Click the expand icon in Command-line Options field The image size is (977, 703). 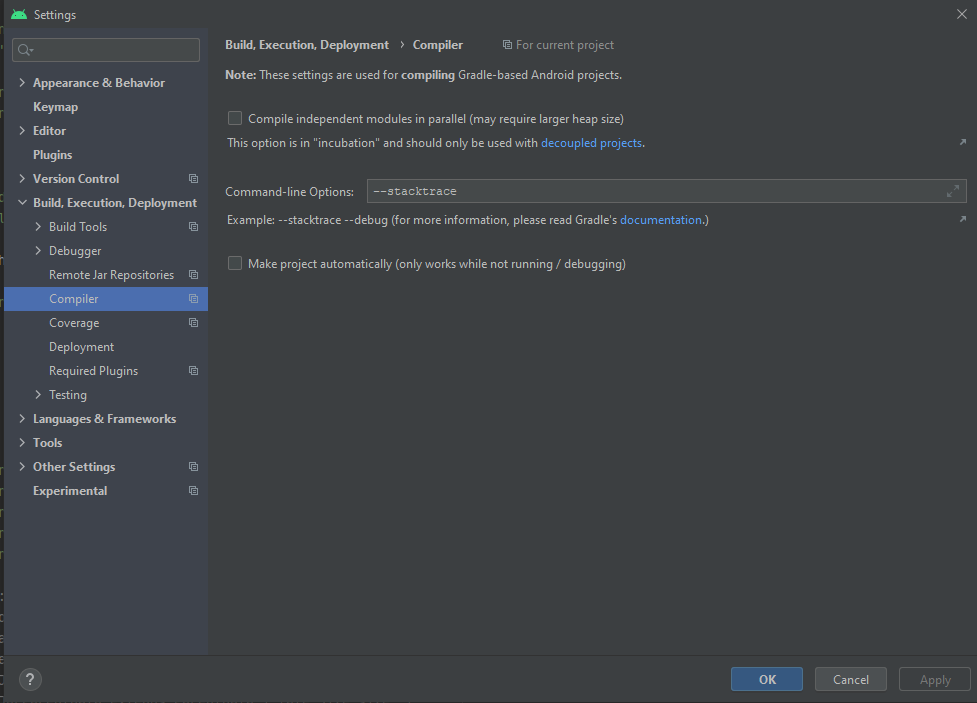click(953, 191)
